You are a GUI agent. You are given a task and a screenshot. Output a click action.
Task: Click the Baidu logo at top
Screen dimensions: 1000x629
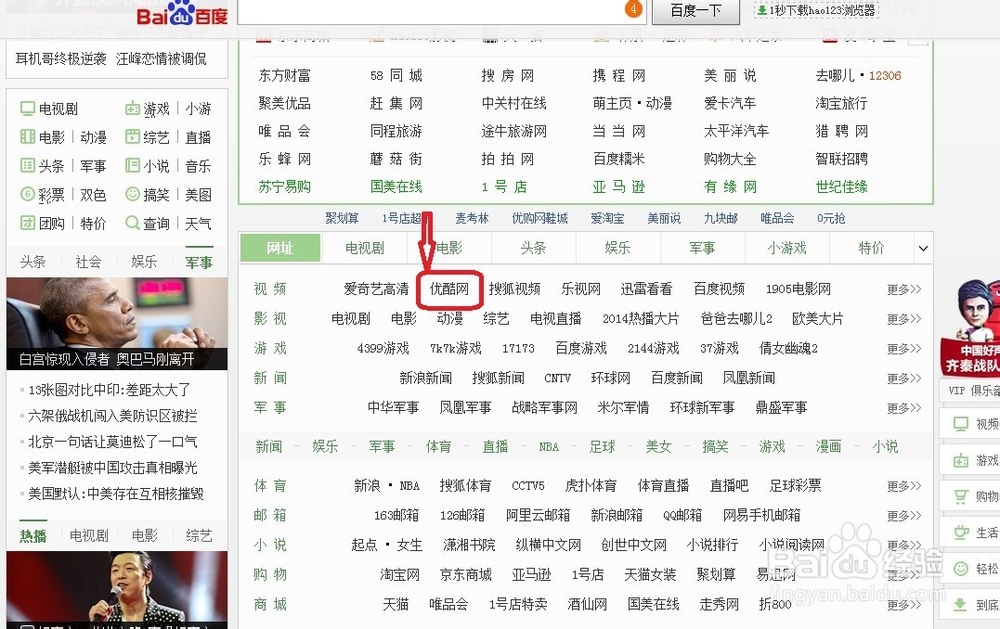pyautogui.click(x=182, y=13)
